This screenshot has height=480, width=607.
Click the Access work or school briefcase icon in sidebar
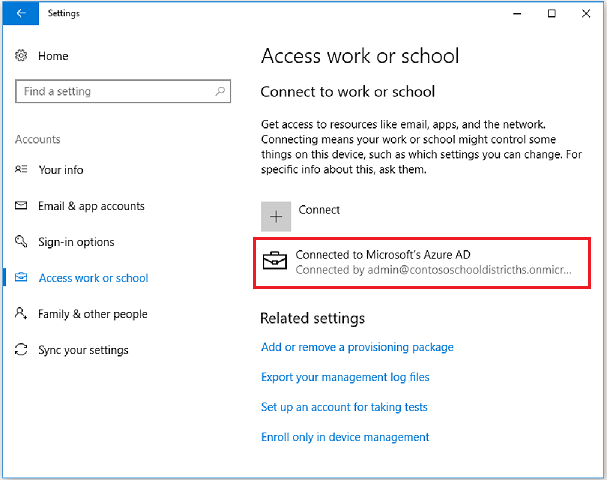pos(21,278)
